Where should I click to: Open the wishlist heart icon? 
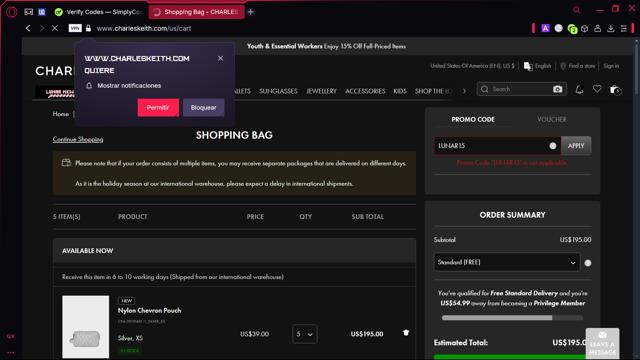(x=597, y=89)
